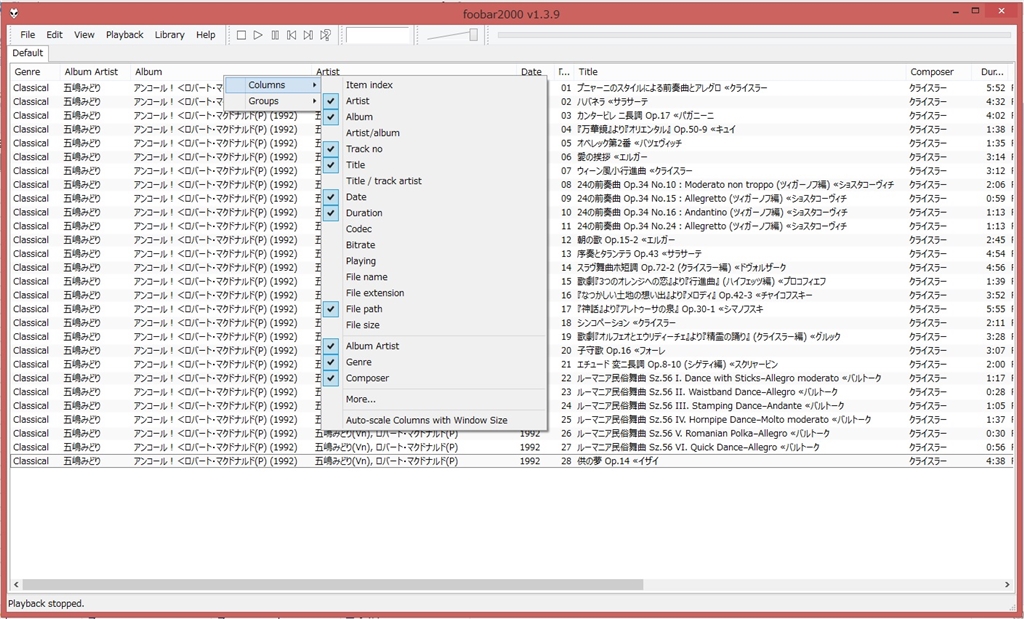Enable the Artist/album column

click(x=434, y=133)
